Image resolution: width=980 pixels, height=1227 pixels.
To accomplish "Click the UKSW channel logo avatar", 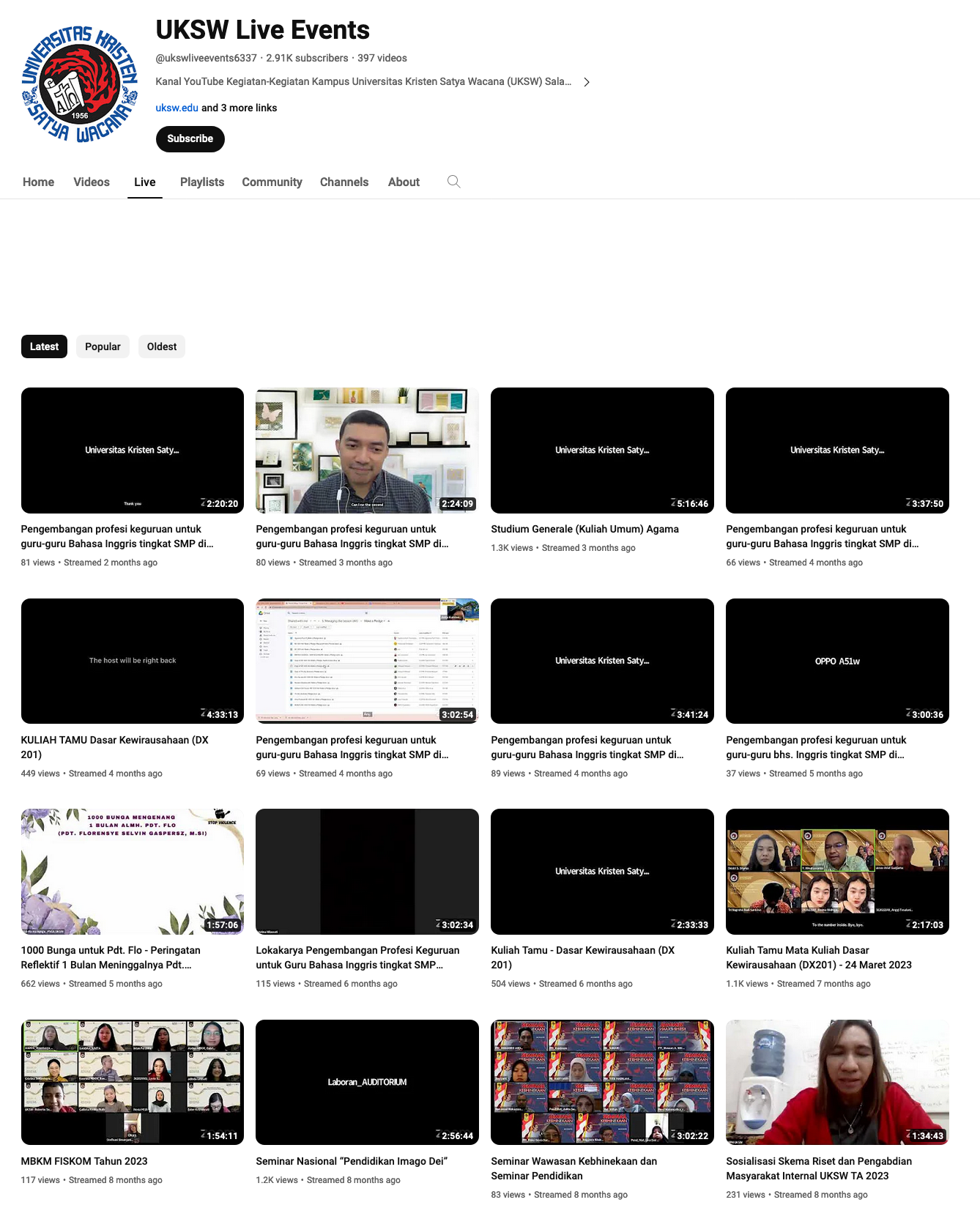I will 80,84.
